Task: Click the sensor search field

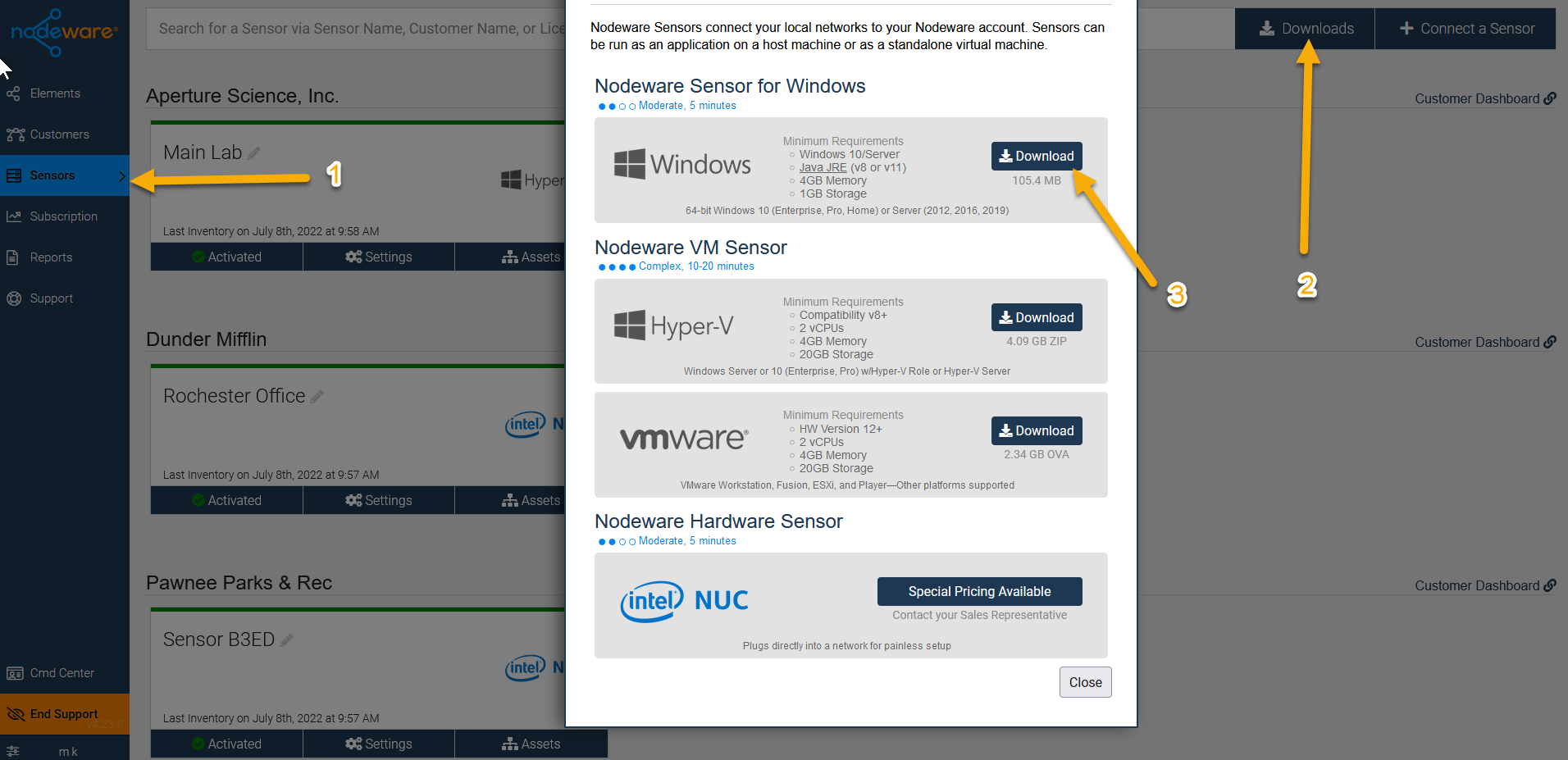Action: click(x=353, y=28)
